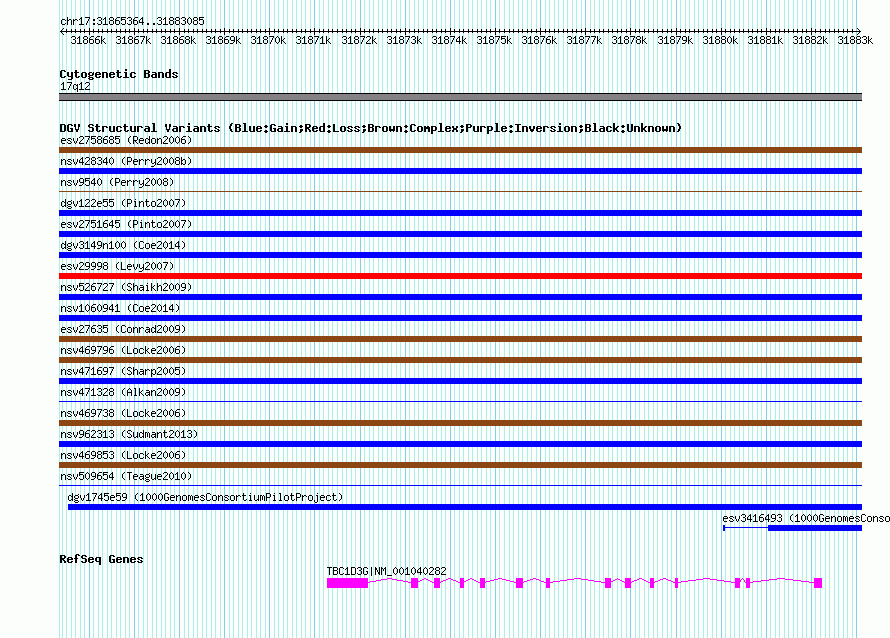
Task: Open esv2751645 (Pinto2007) variant entry
Action: 126,224
